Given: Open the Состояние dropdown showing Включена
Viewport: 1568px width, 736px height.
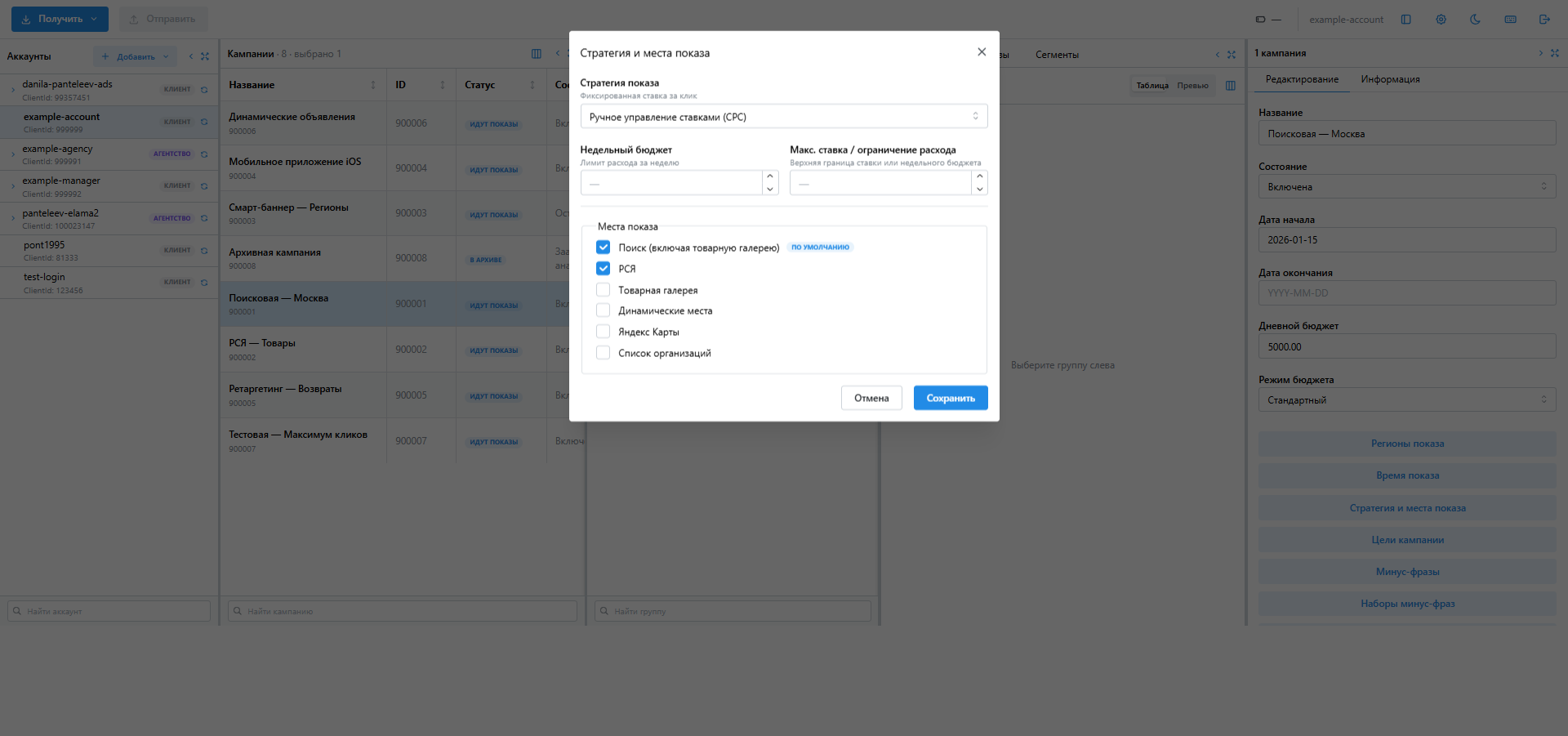Looking at the screenshot, I should 1407,187.
